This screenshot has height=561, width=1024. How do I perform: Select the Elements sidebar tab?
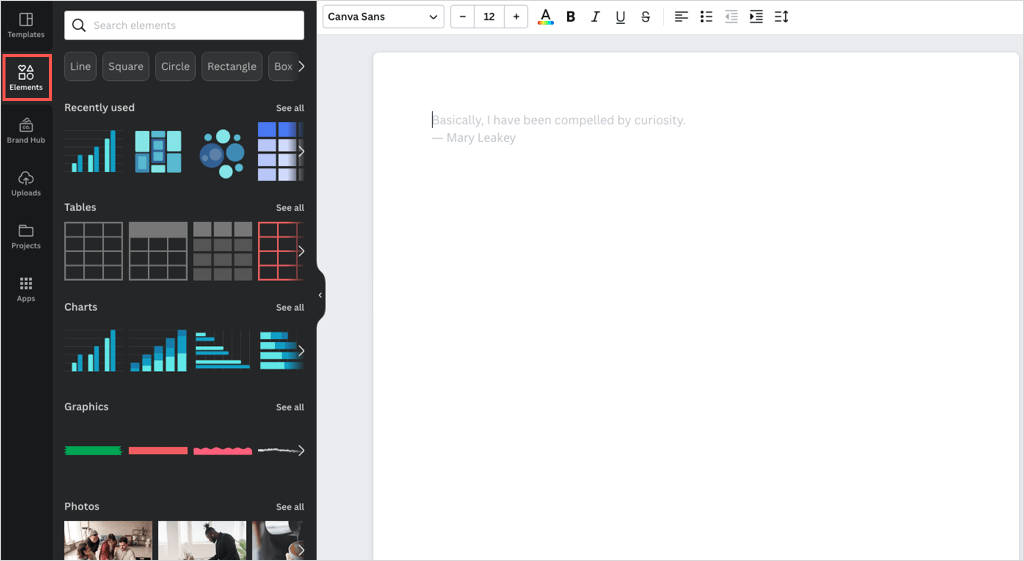26,77
